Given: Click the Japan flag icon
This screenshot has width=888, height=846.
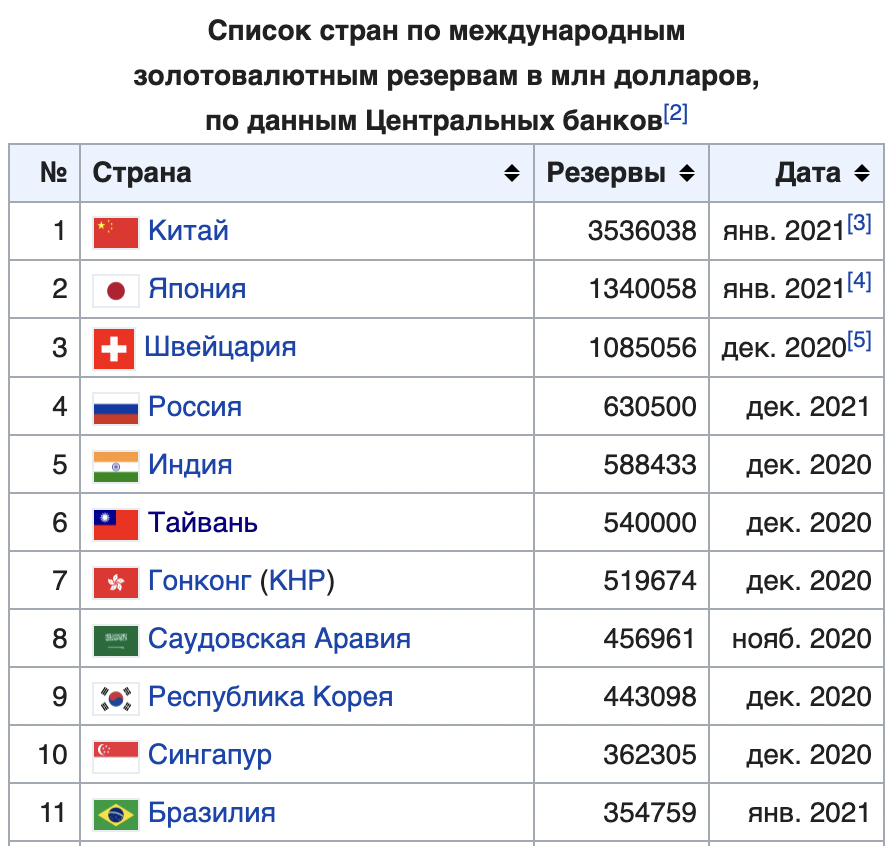Looking at the screenshot, I should pyautogui.click(x=116, y=290).
